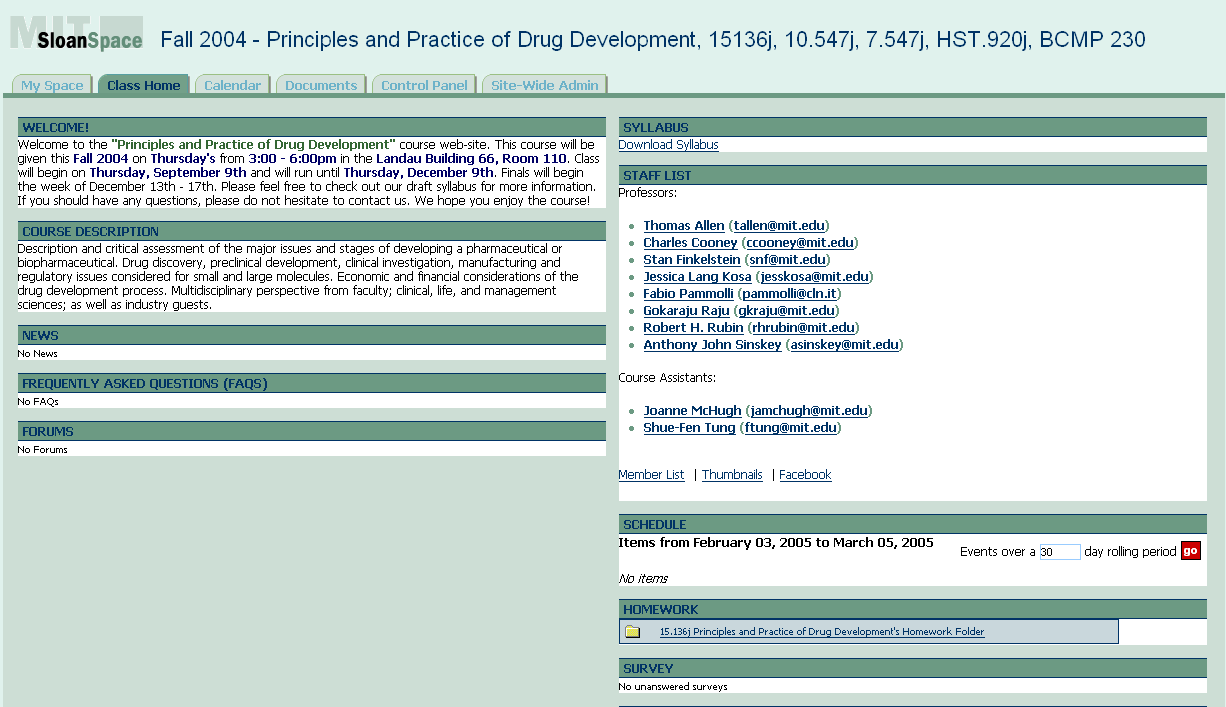The image size is (1226, 707).
Task: Open course assistant Joanne McHugh's profile
Action: tap(692, 411)
